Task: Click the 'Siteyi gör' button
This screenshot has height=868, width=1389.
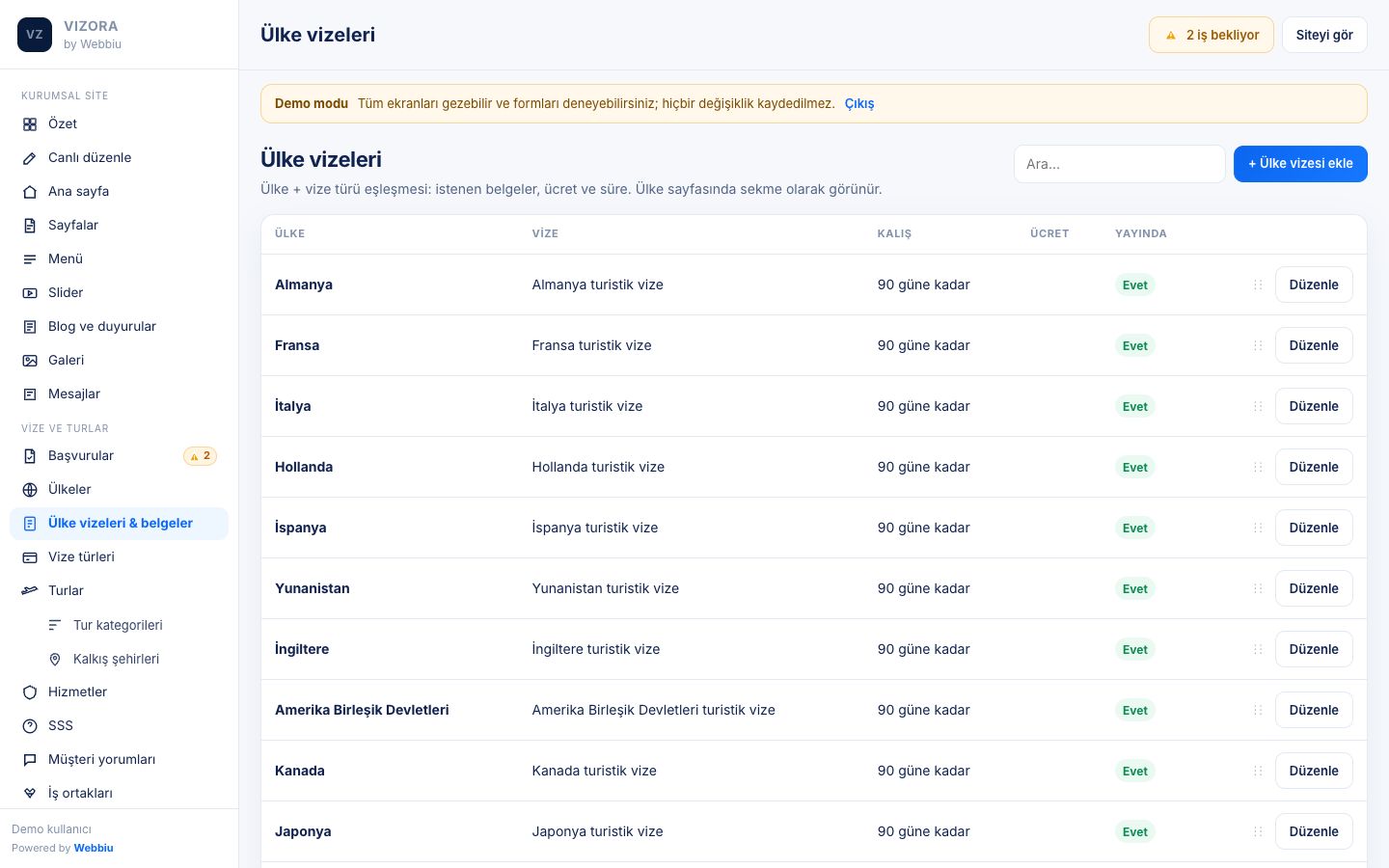Action: click(1324, 35)
